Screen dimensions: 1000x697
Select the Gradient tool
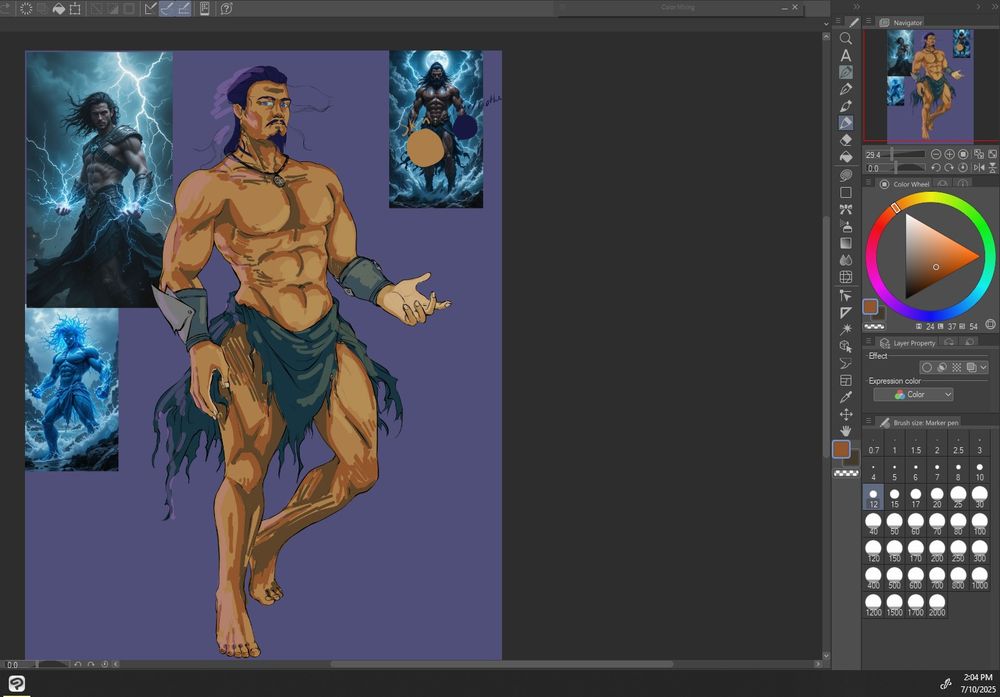[x=846, y=243]
